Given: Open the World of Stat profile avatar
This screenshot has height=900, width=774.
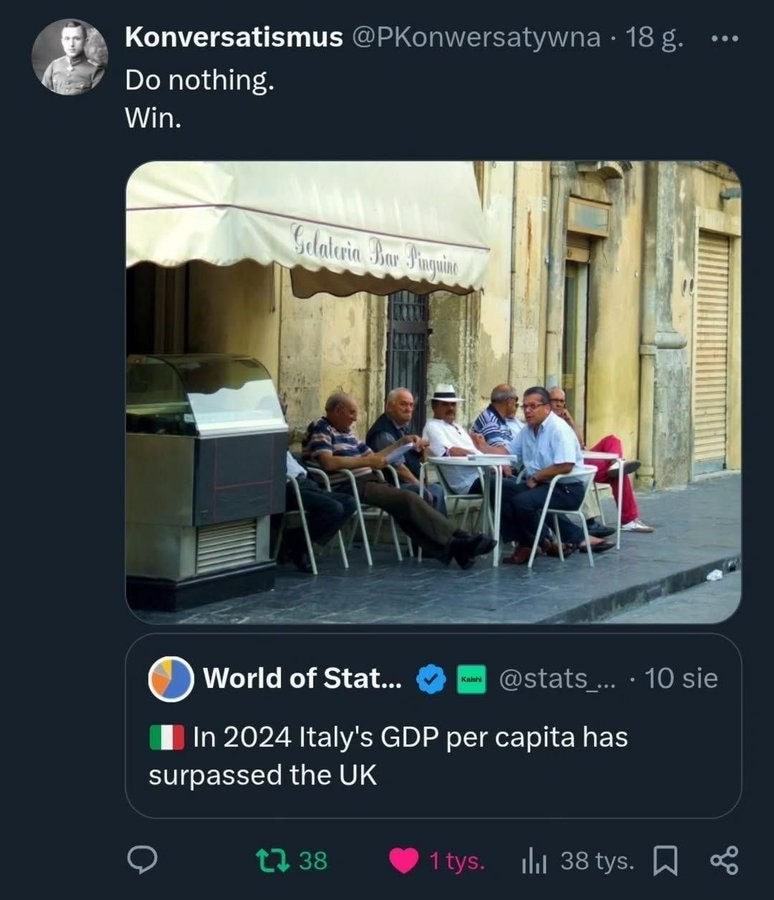Looking at the screenshot, I should coord(172,679).
